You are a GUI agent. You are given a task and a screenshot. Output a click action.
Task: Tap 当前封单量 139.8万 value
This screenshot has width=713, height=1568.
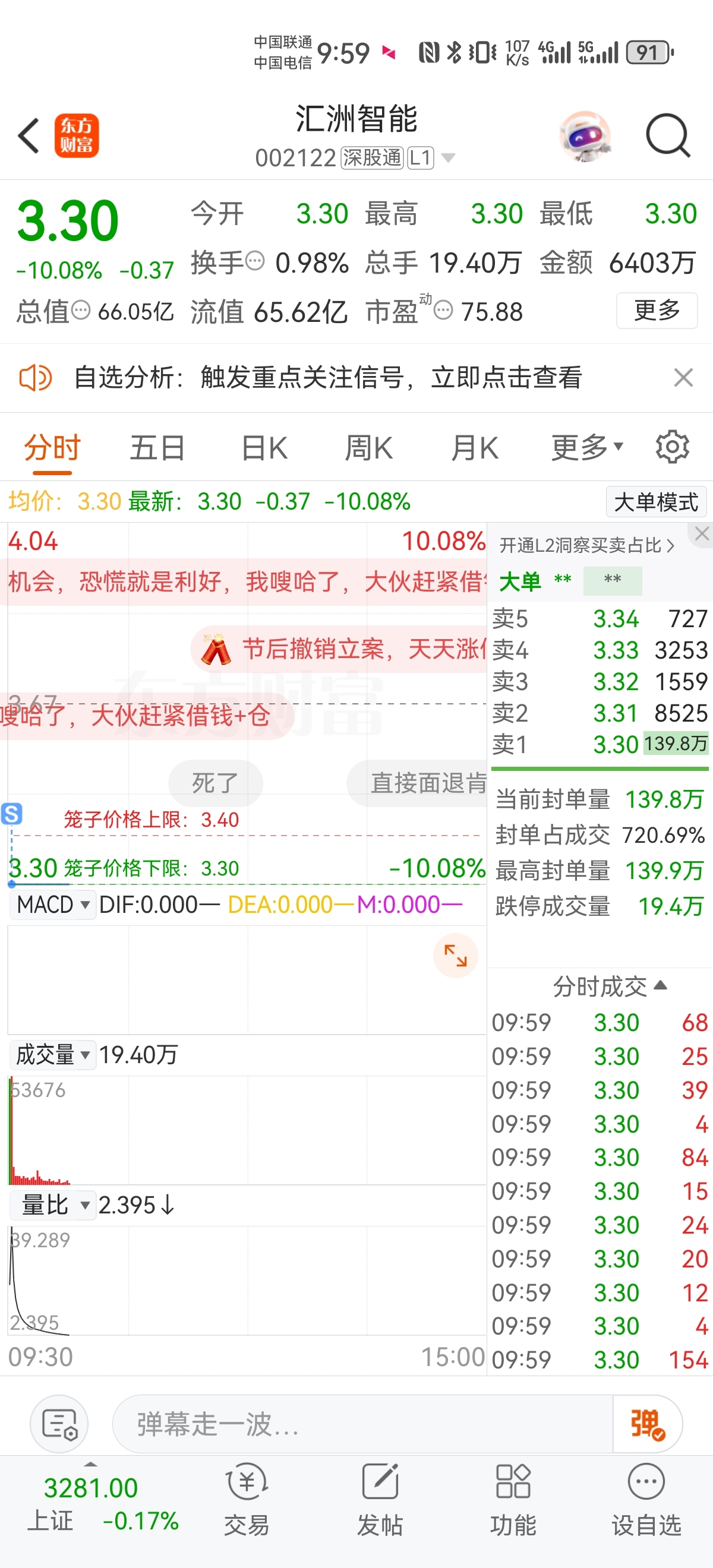click(x=665, y=799)
